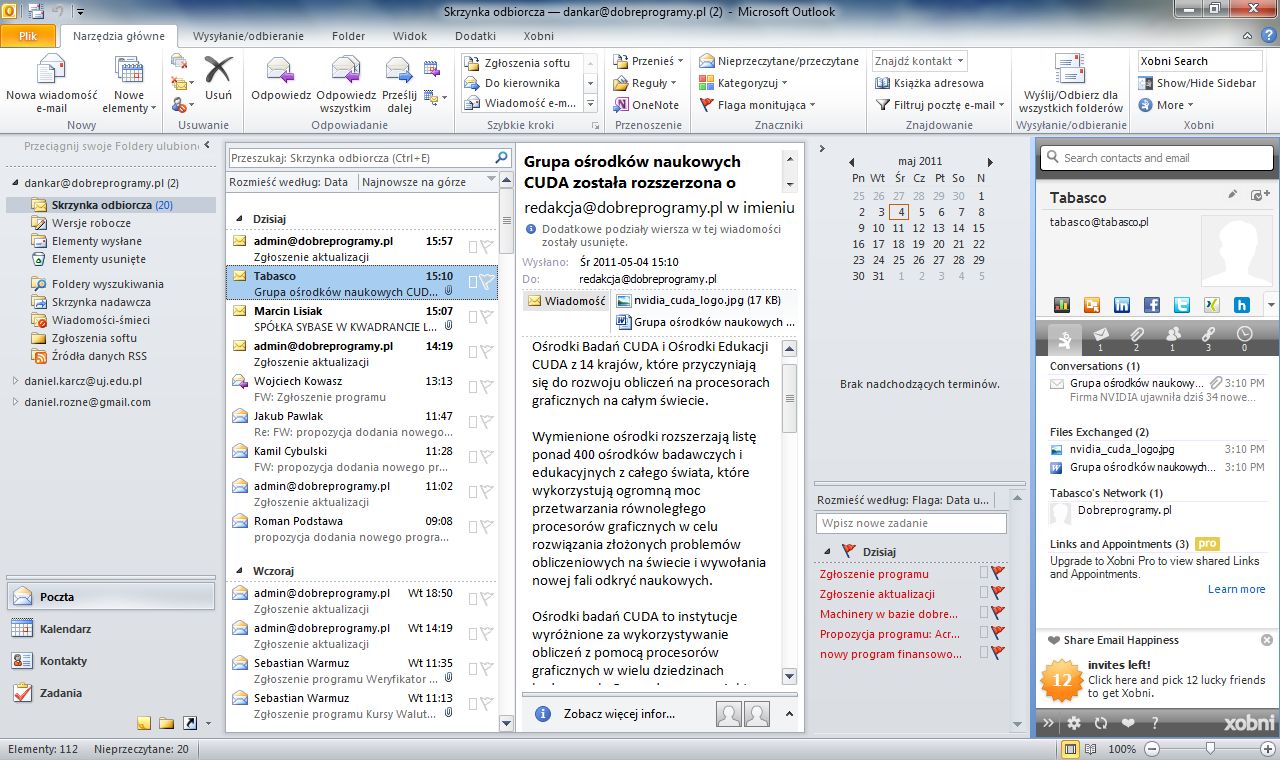Reply to all with Odpowiedz wszystkim
The height and width of the screenshot is (760, 1280).
click(x=346, y=85)
